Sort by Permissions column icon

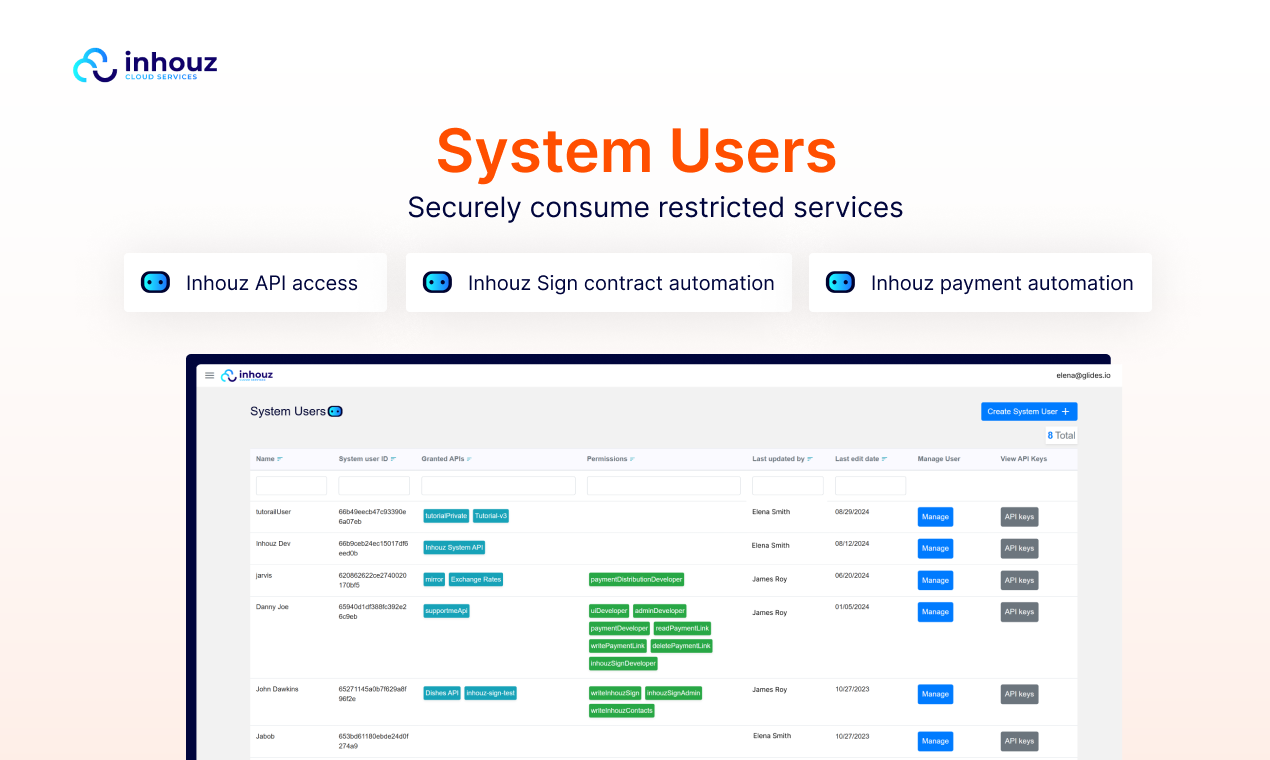(x=632, y=459)
